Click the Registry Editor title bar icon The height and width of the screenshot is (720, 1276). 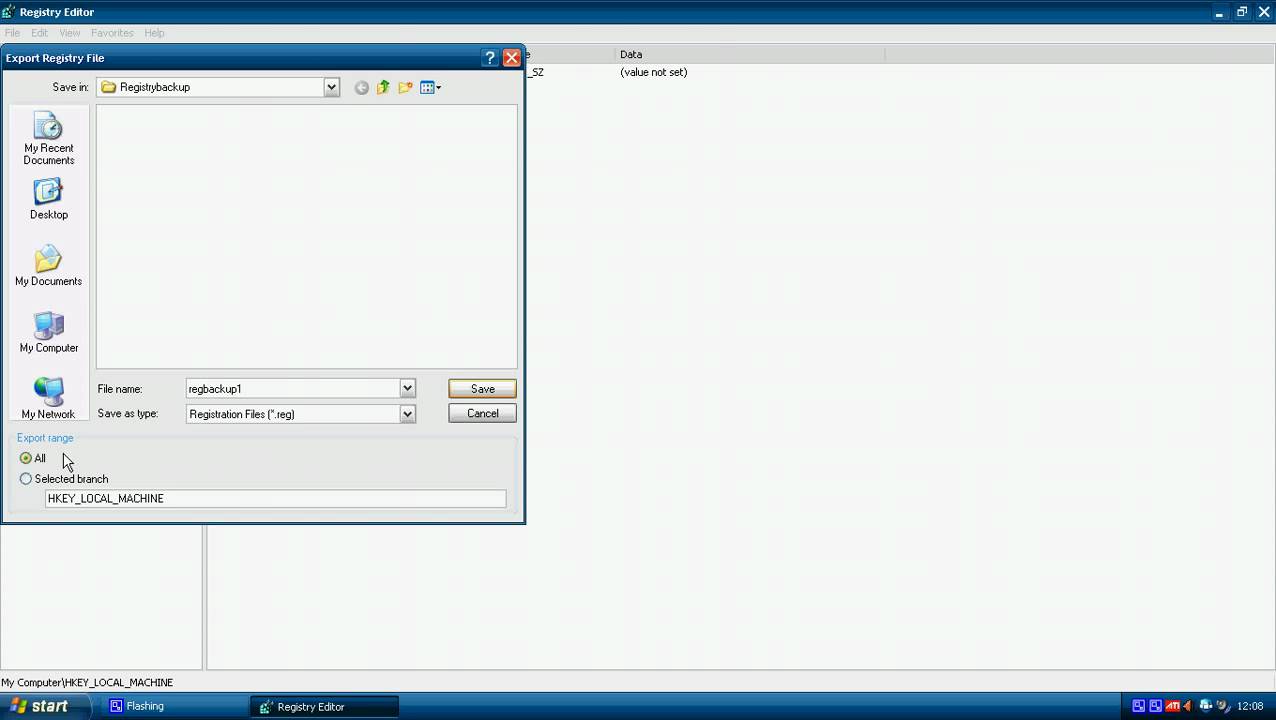click(8, 12)
